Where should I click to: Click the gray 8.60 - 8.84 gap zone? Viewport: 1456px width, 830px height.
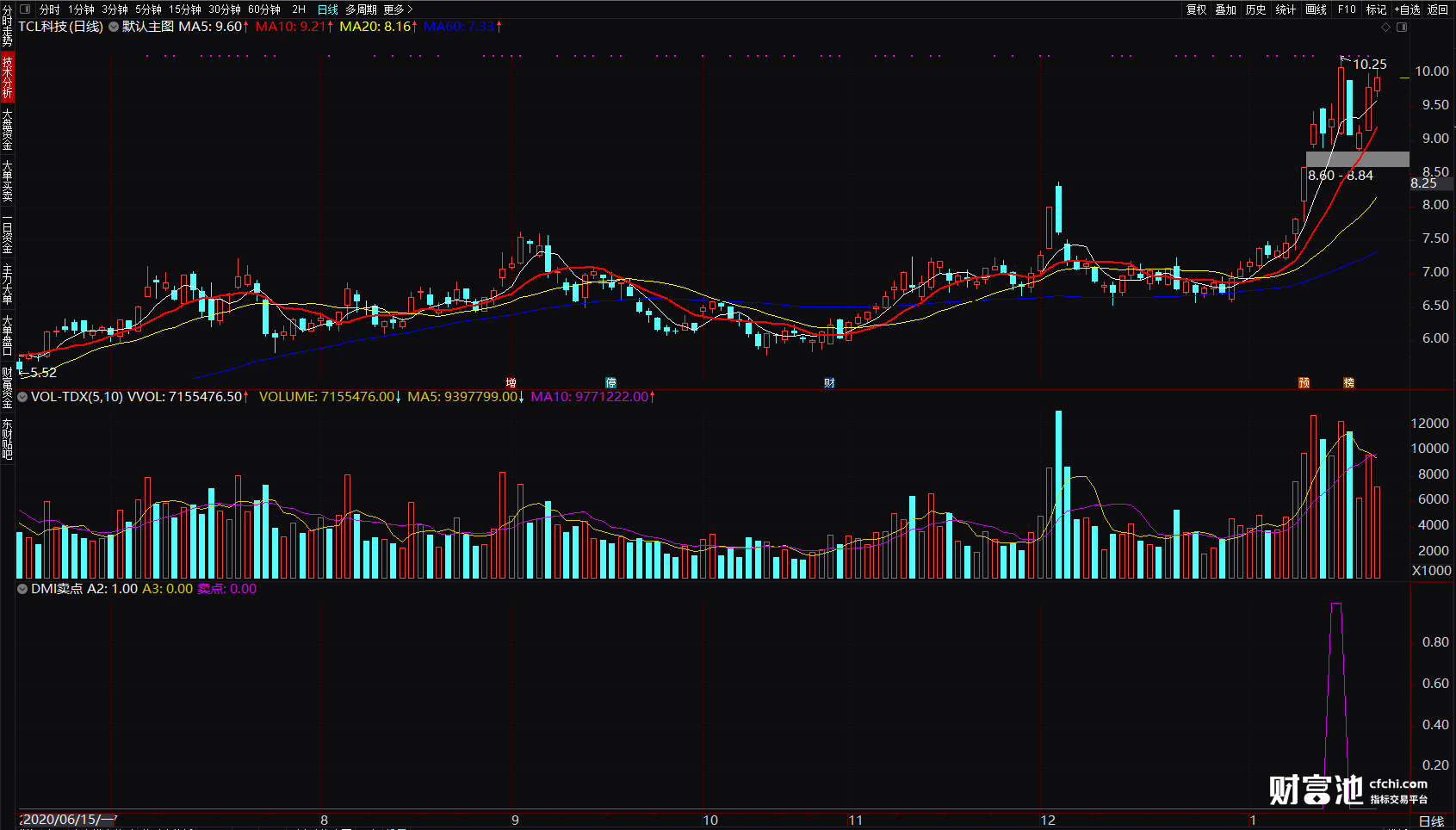click(1358, 159)
